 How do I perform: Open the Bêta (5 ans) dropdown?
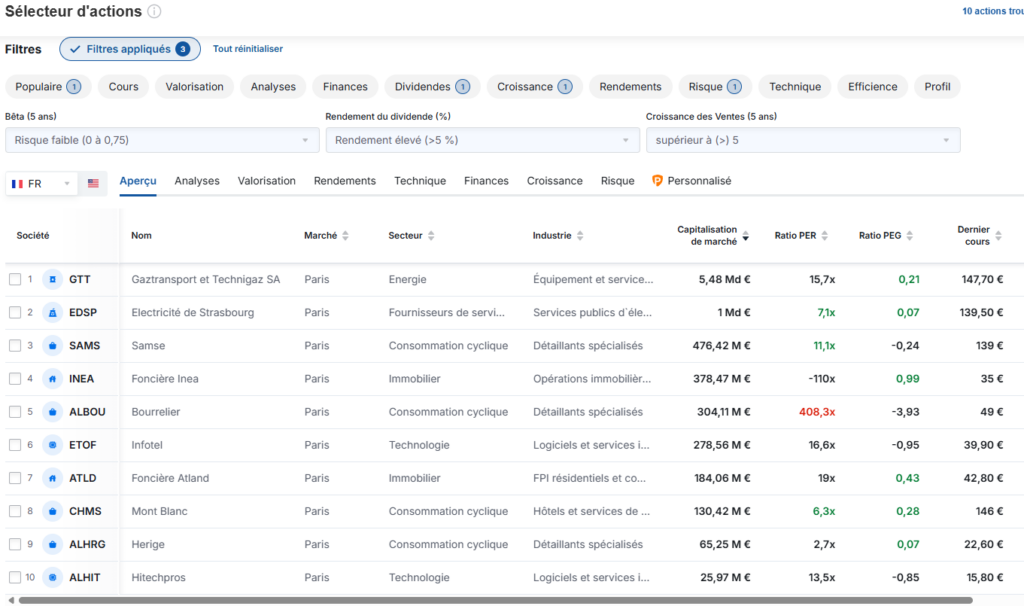click(x=162, y=140)
